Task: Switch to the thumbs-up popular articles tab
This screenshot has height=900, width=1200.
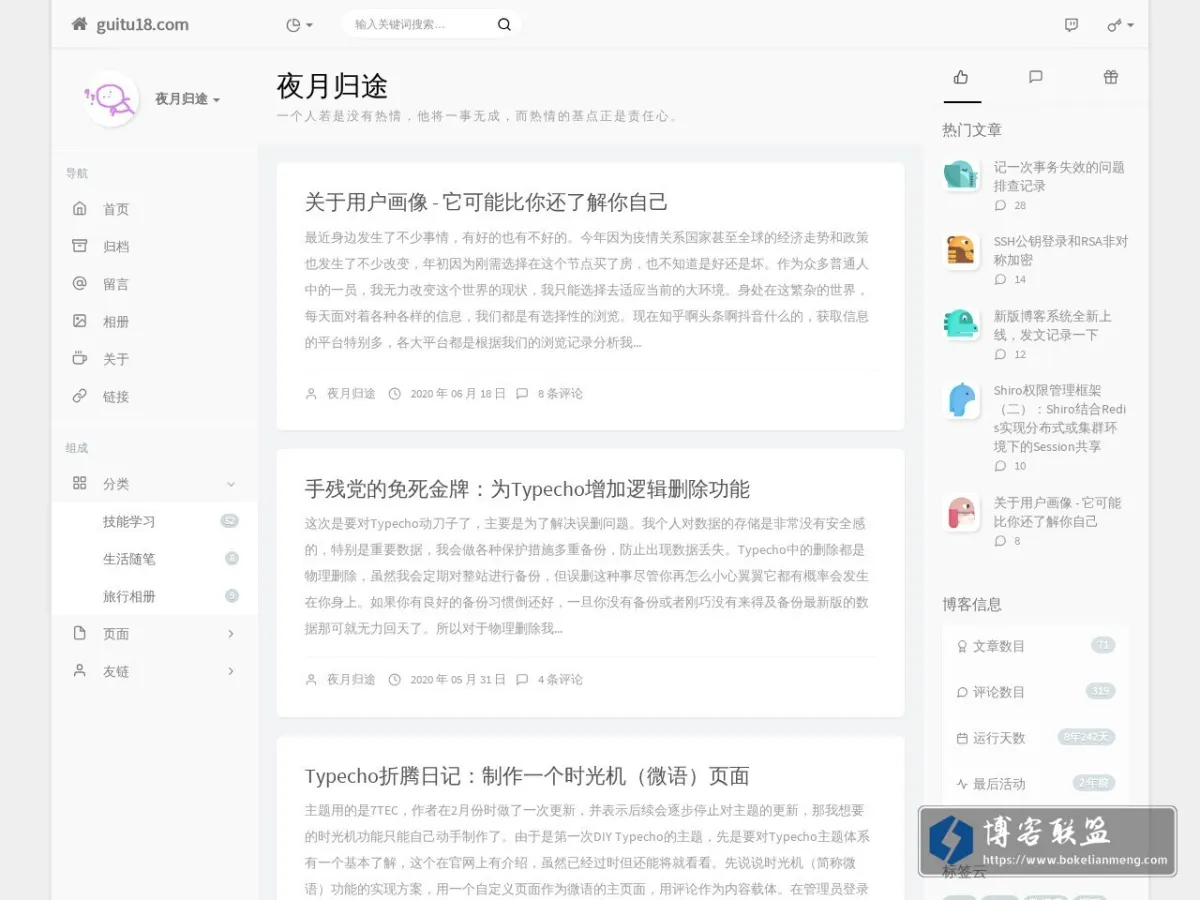Action: tap(961, 77)
